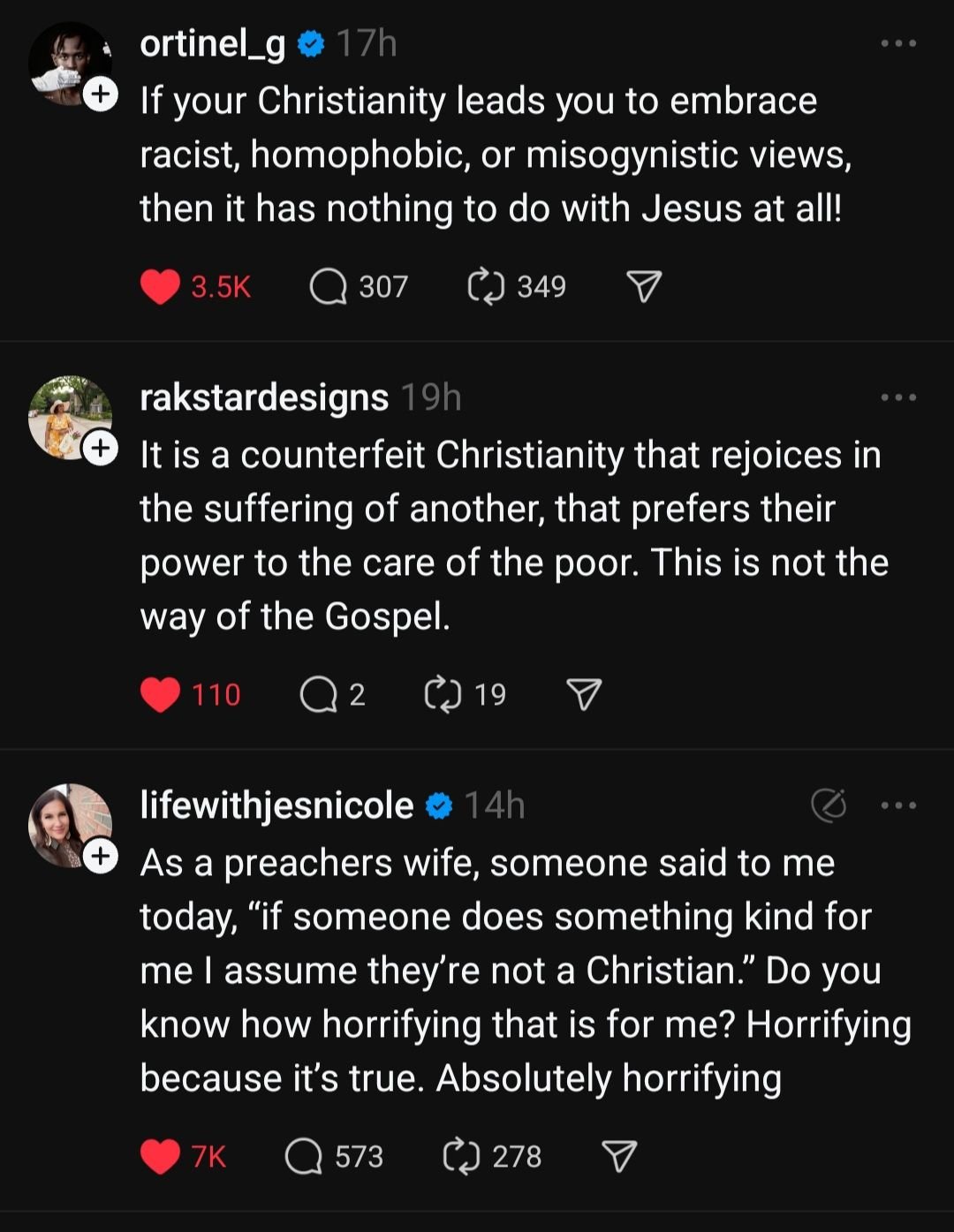Reply to the rakstardesigns post
The height and width of the screenshot is (1232, 954).
point(319,695)
